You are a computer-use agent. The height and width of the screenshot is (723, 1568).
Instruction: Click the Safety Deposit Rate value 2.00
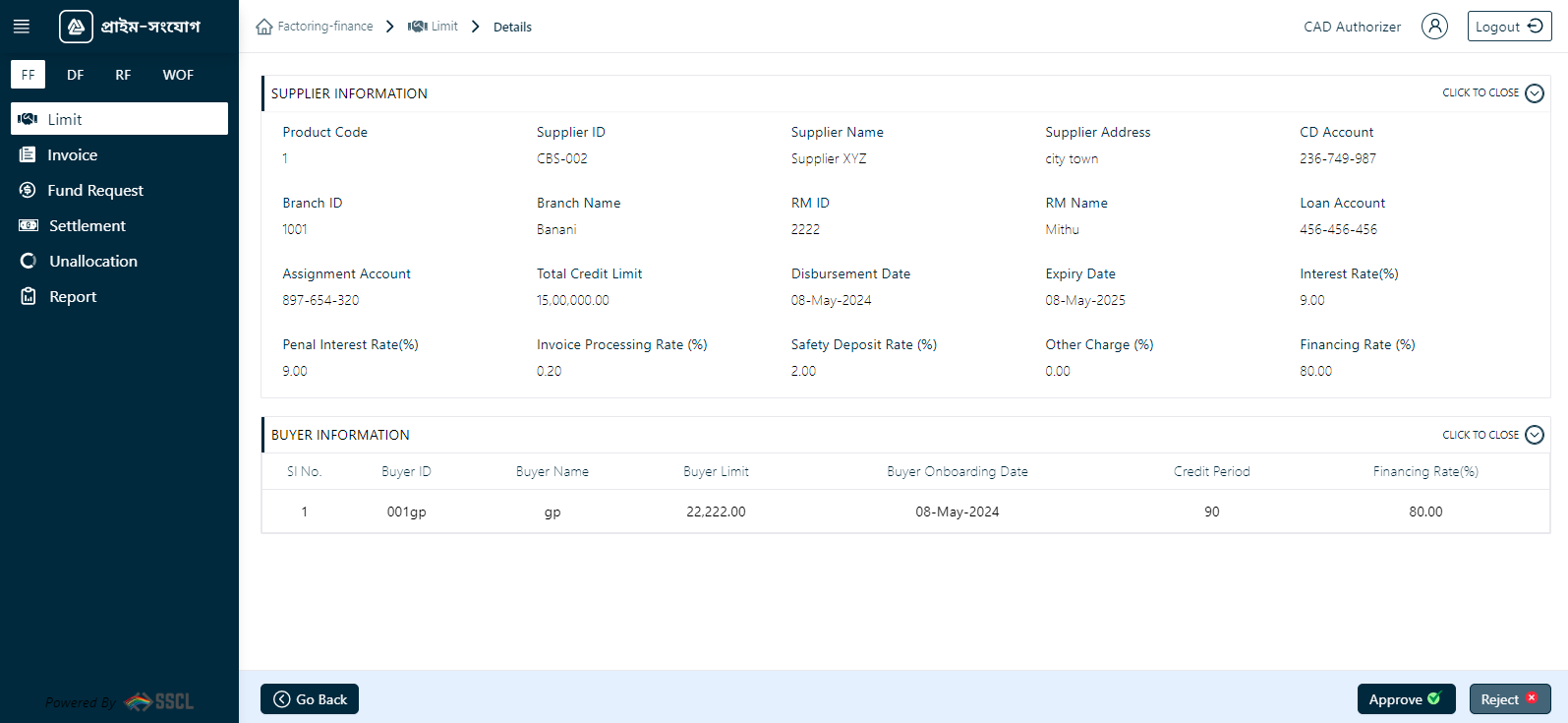pos(803,371)
